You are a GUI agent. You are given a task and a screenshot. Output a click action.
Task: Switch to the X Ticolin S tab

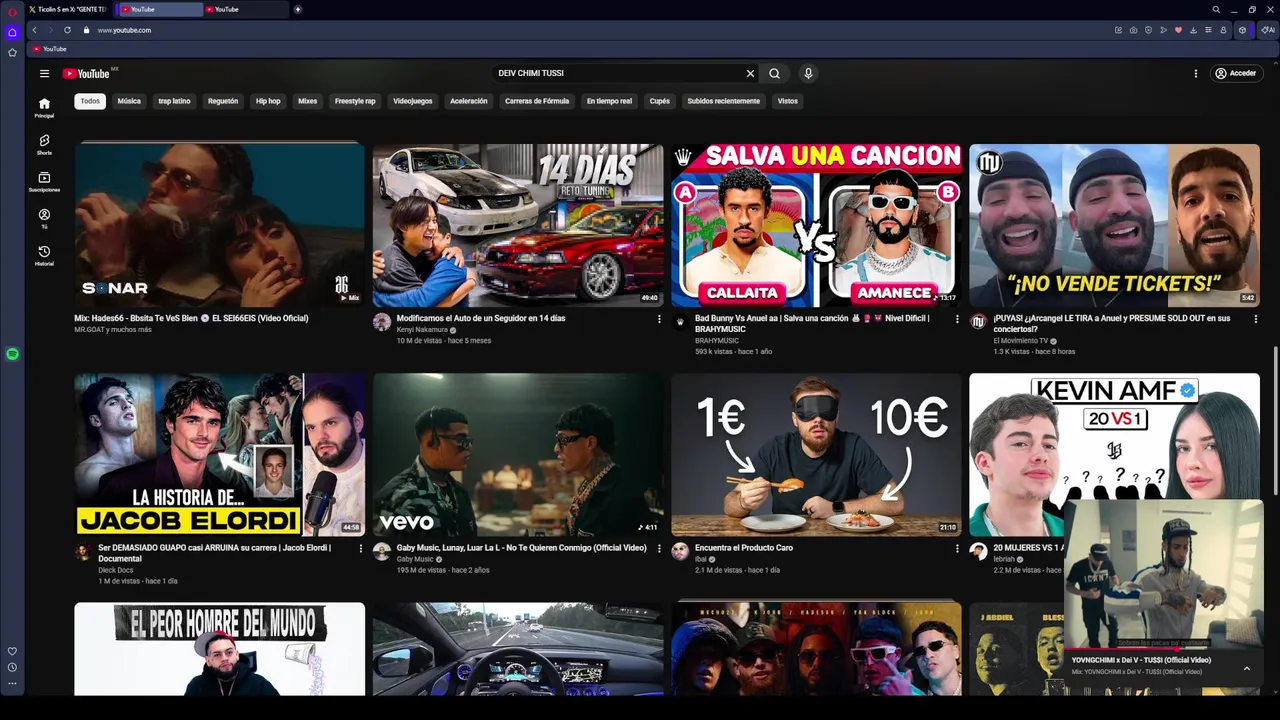[68, 9]
